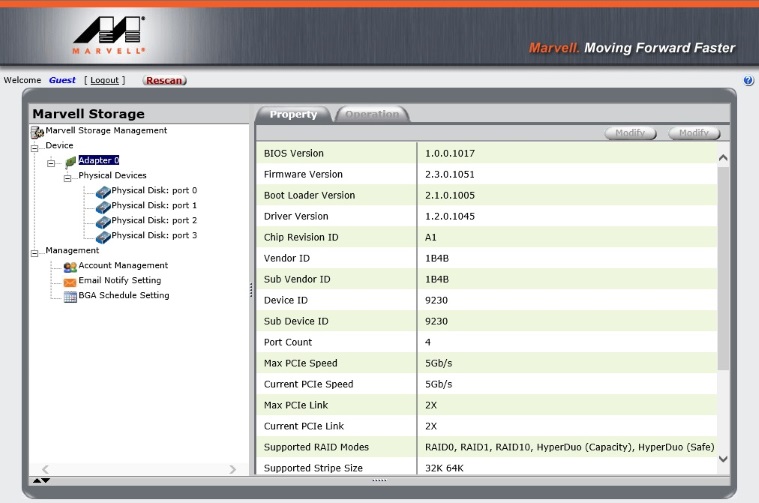Viewport: 759px width, 503px height.
Task: Click the first Modify button
Action: click(630, 133)
